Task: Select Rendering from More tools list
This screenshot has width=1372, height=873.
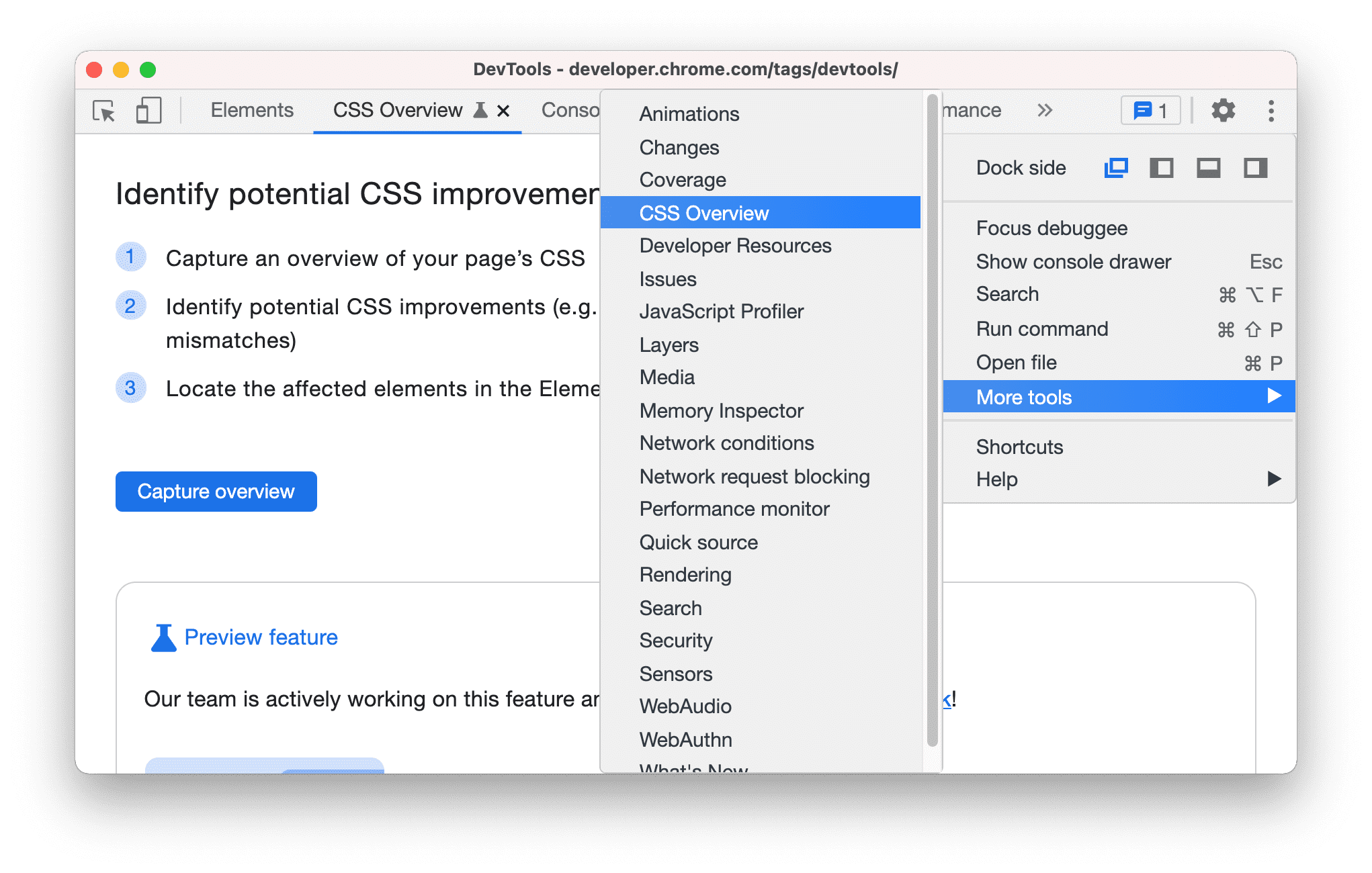Action: 687,576
